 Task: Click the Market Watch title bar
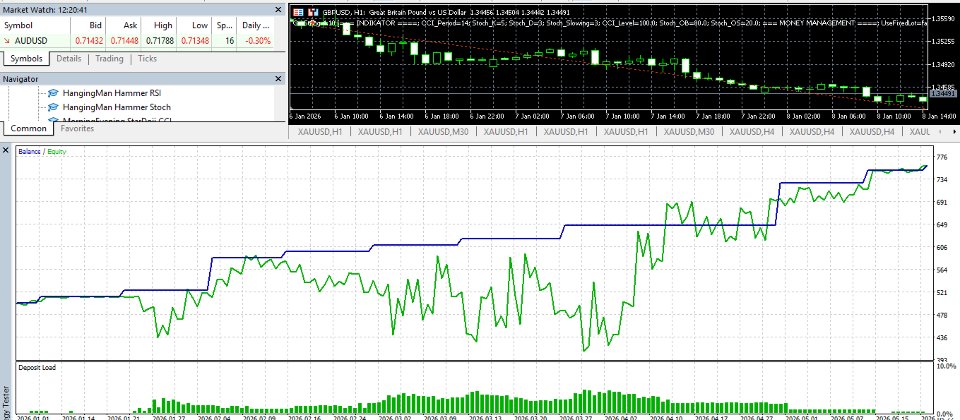point(143,9)
